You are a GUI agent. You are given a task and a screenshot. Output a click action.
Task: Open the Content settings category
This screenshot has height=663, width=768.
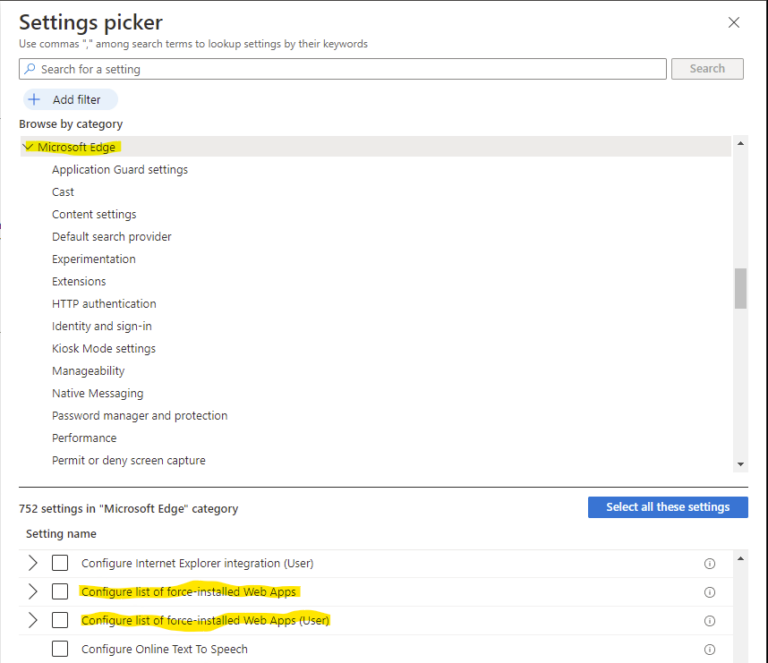[x=94, y=214]
